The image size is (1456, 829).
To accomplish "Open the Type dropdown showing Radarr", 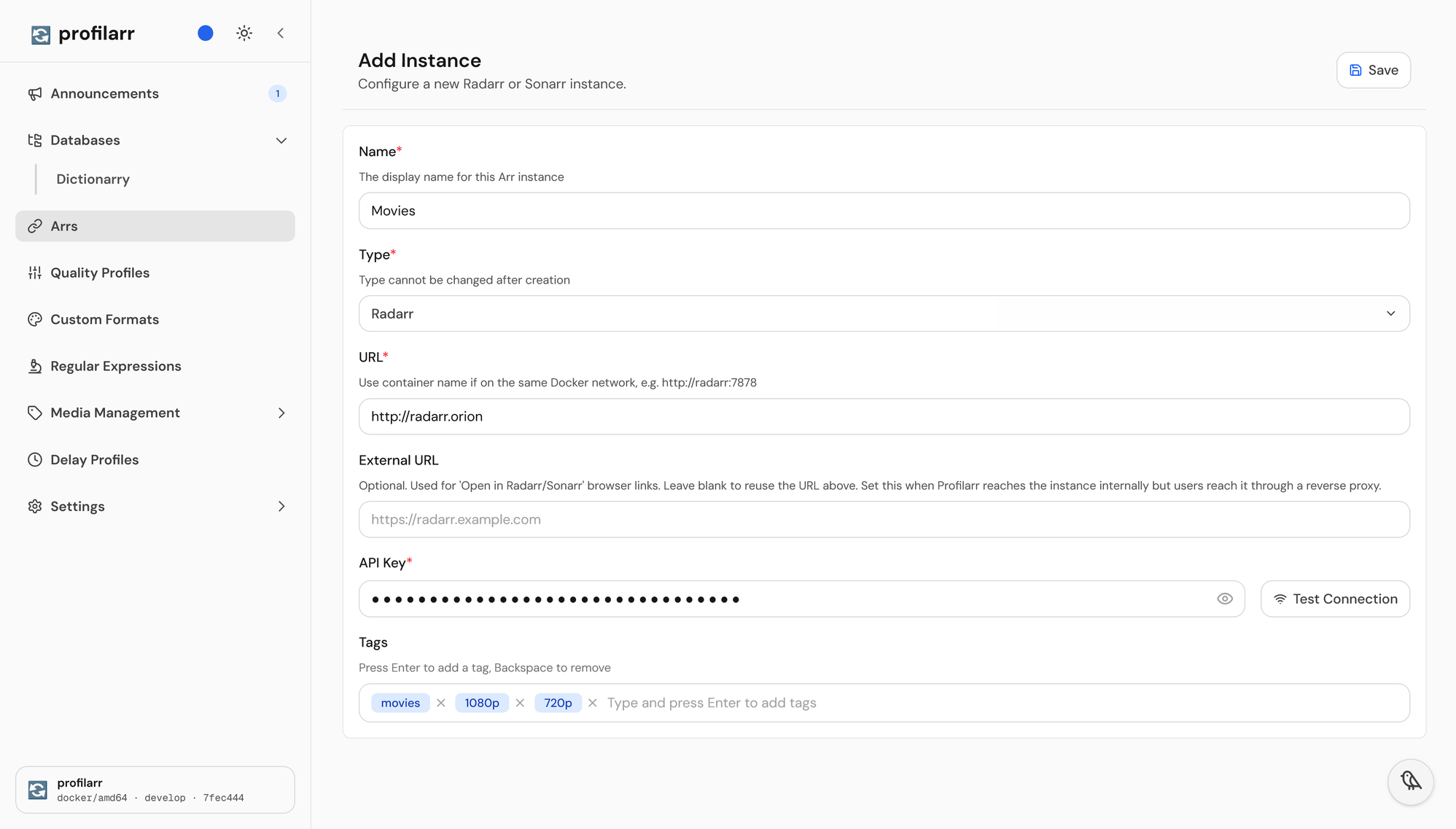I will 884,314.
